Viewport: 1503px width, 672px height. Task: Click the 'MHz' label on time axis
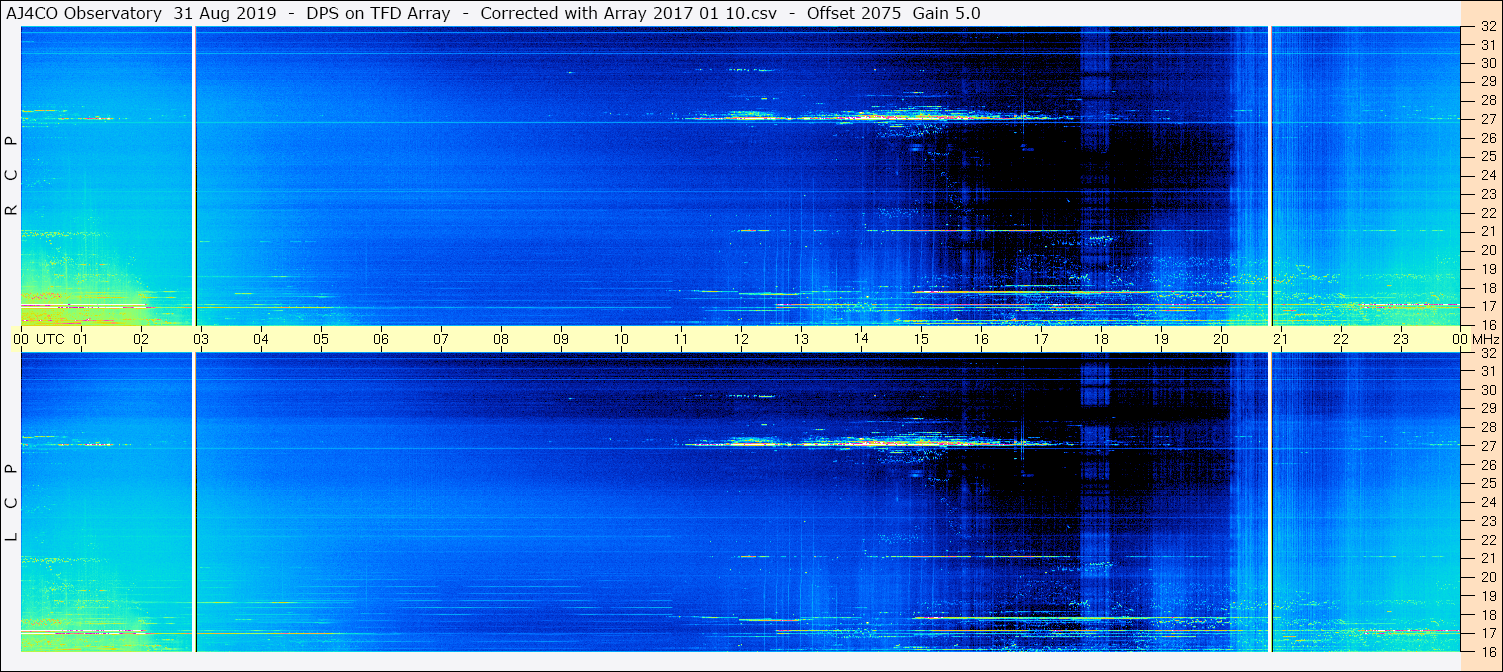point(1485,339)
